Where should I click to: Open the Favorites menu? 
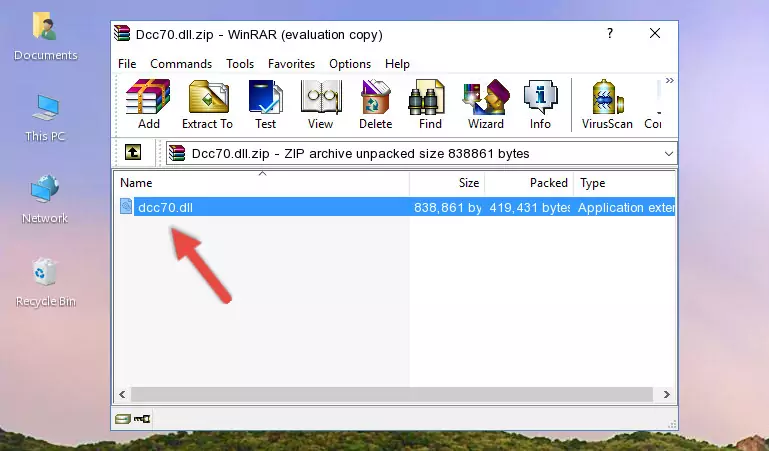coord(291,64)
